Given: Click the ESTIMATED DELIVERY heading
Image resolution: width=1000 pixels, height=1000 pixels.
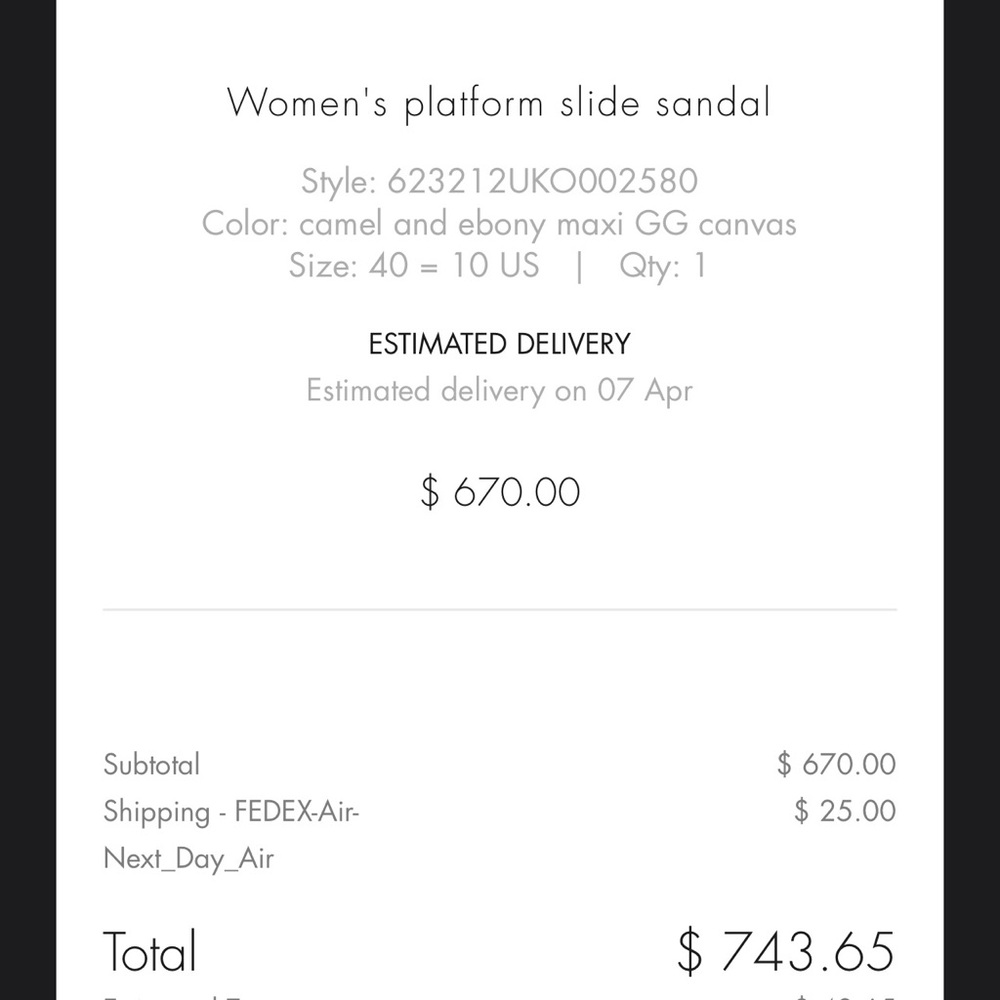Looking at the screenshot, I should [499, 344].
